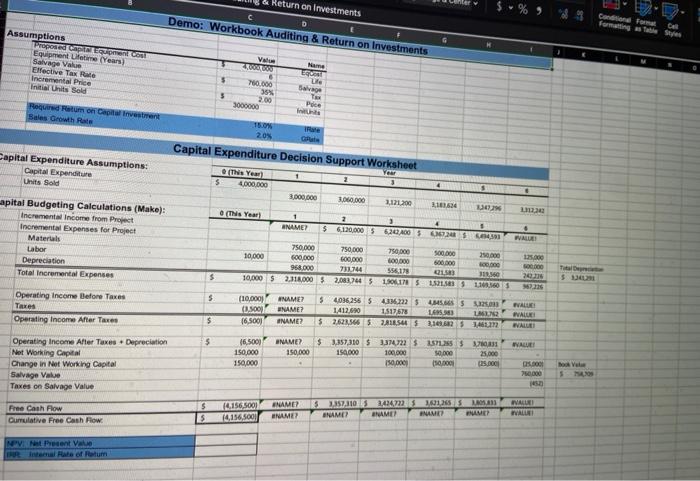Apply Comma Style number format
This screenshot has height=481, width=700.
click(539, 11)
